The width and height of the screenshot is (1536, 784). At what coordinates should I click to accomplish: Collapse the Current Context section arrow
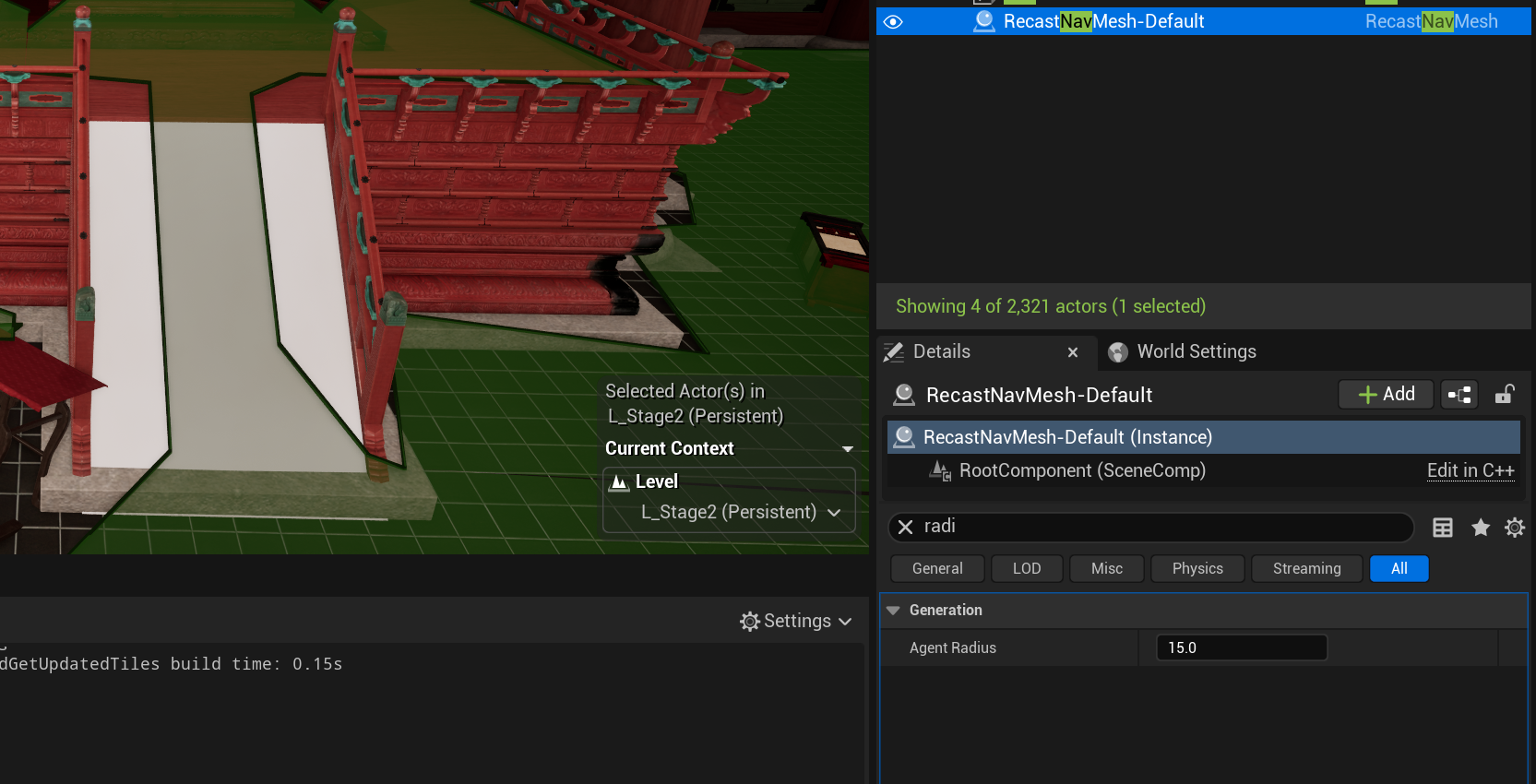848,449
